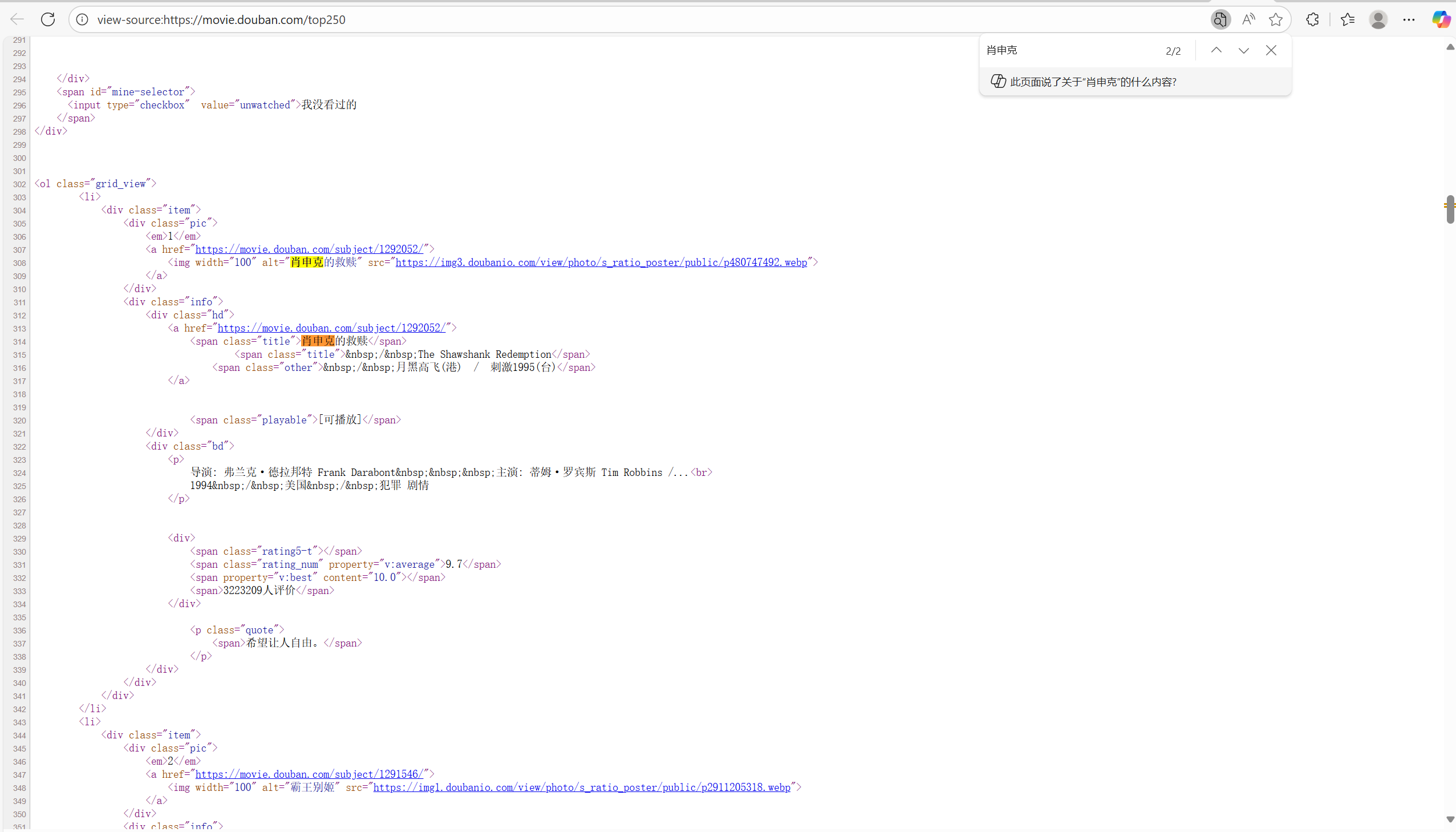Click the find on page icon in address bar

[x=1220, y=19]
